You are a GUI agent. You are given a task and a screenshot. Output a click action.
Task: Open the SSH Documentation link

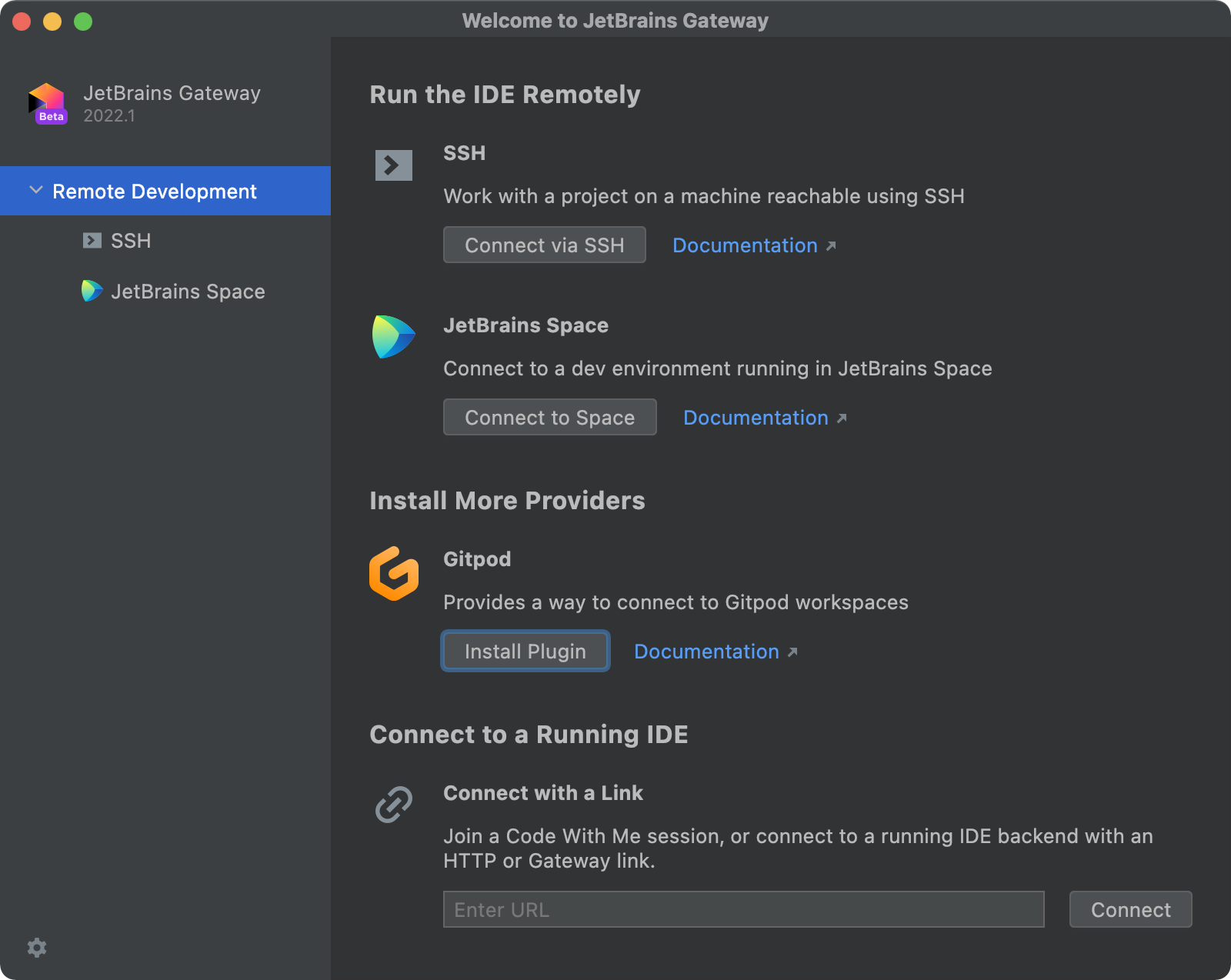(745, 245)
